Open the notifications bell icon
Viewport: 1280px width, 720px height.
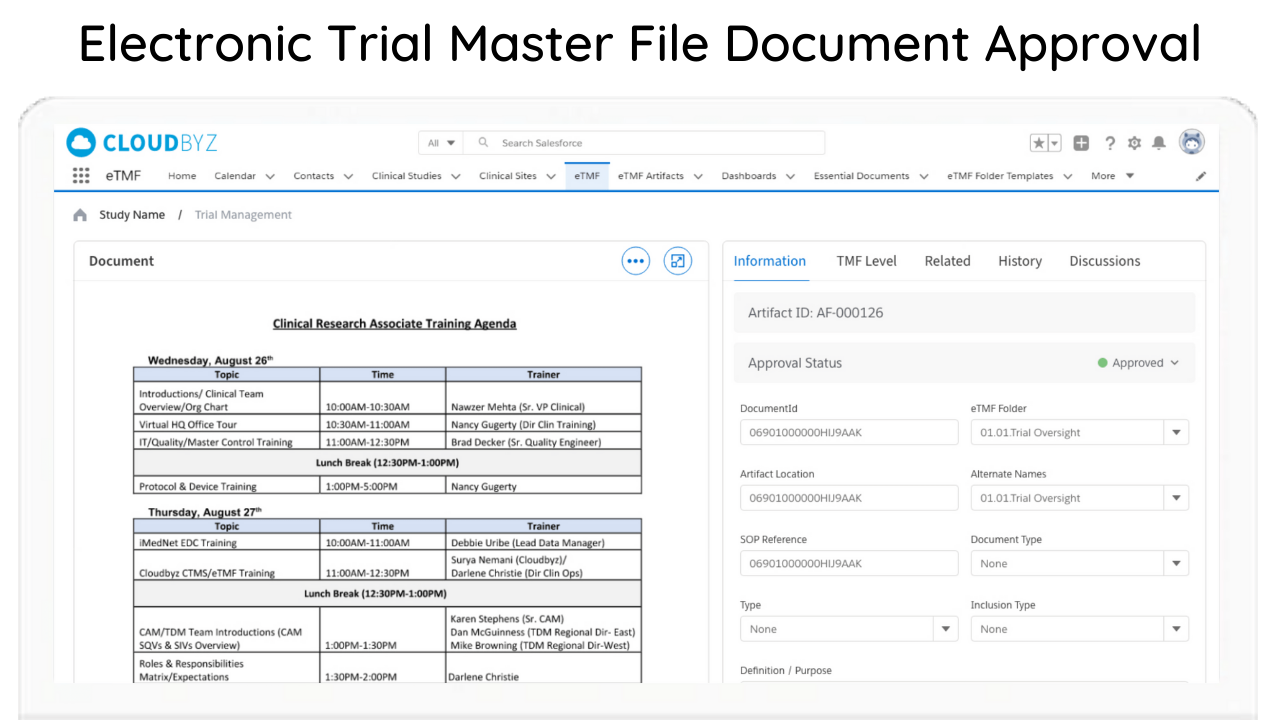pos(1159,143)
